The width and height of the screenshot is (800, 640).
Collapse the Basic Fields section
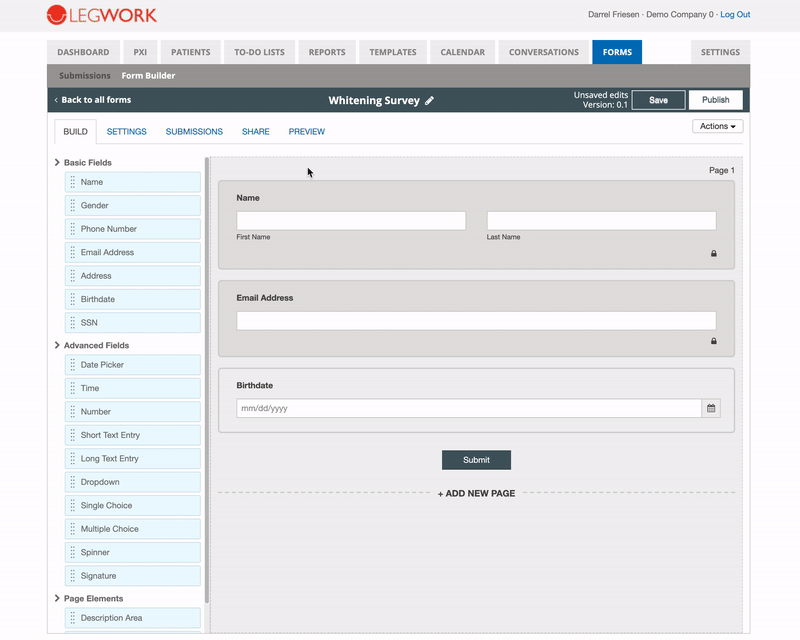pyautogui.click(x=57, y=162)
